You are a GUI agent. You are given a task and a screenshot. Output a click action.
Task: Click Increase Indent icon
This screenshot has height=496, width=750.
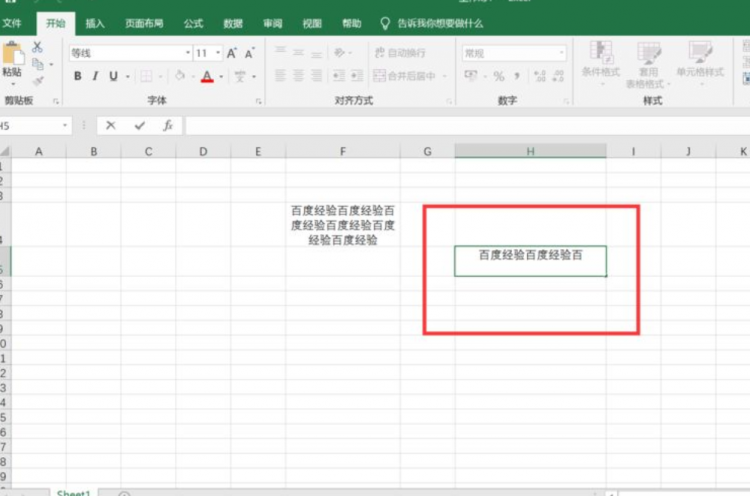357,75
